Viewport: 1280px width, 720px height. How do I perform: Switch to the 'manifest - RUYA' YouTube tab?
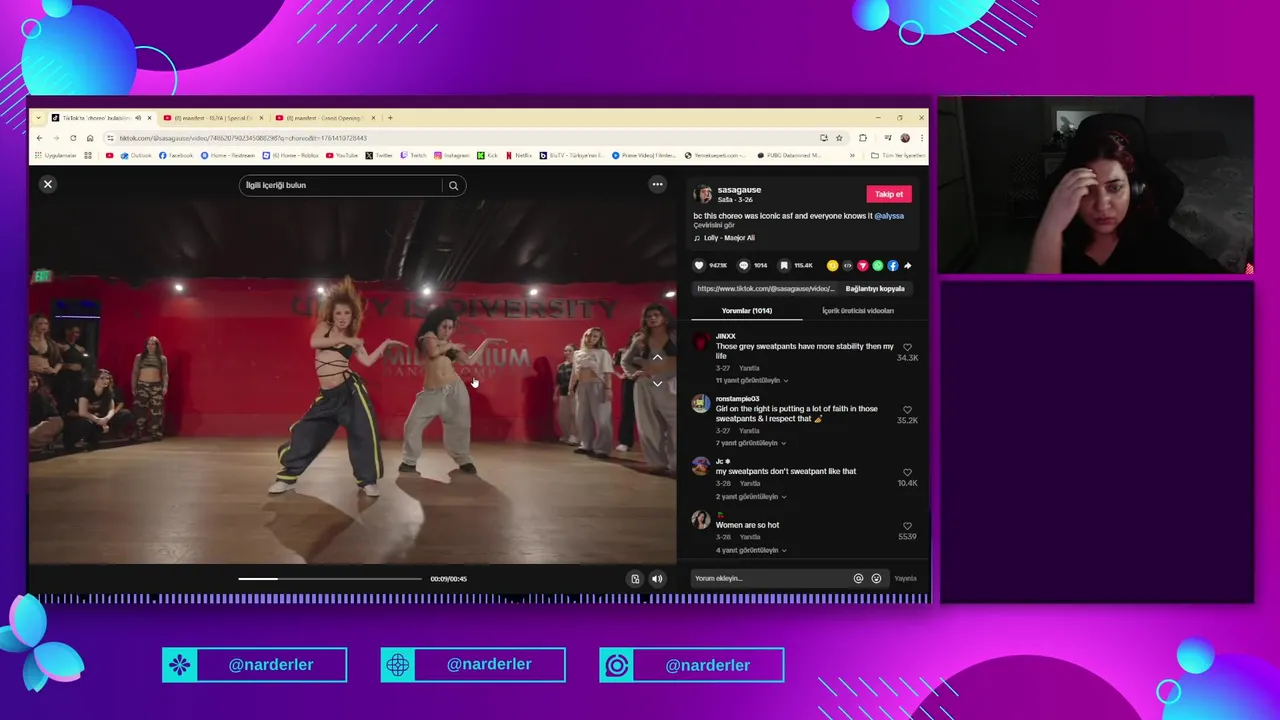coord(212,118)
